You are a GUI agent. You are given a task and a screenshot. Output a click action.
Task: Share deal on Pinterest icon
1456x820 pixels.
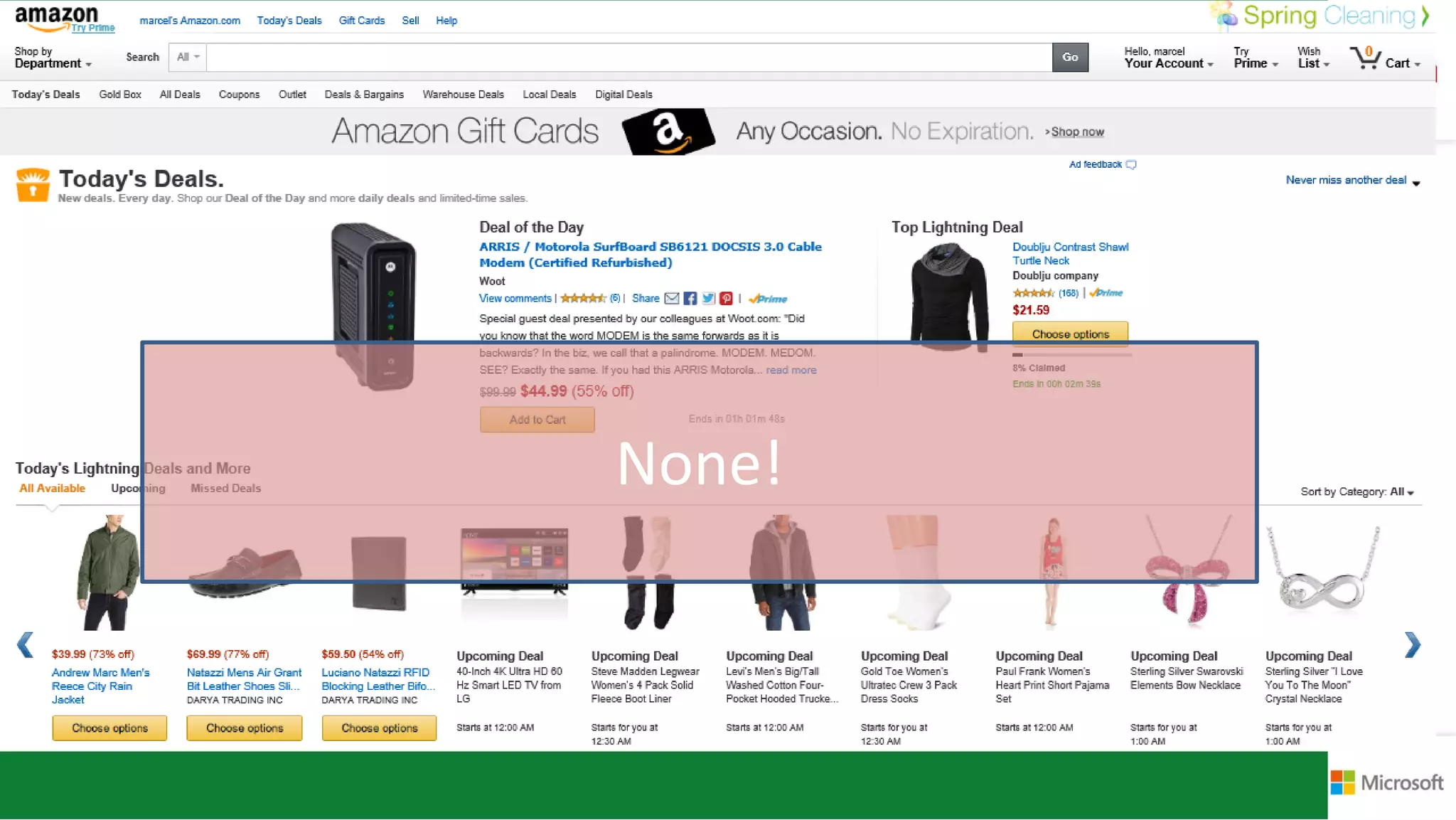726,299
